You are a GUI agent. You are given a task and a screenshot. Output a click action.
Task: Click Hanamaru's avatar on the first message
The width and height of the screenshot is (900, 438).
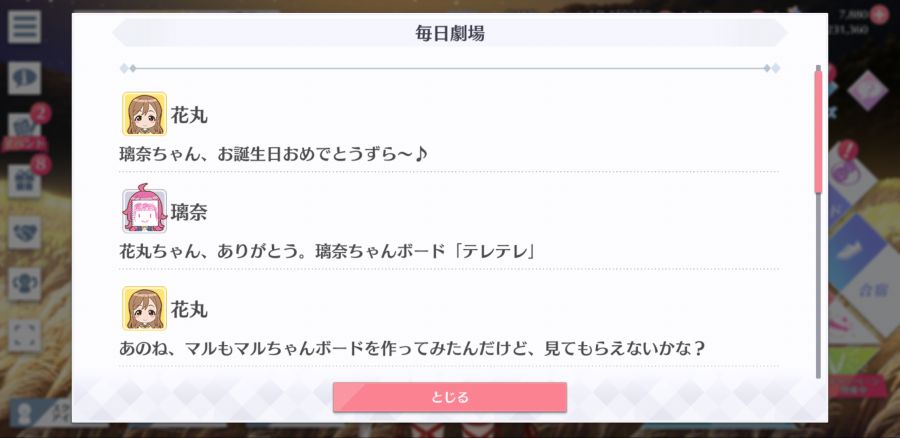pyautogui.click(x=145, y=114)
